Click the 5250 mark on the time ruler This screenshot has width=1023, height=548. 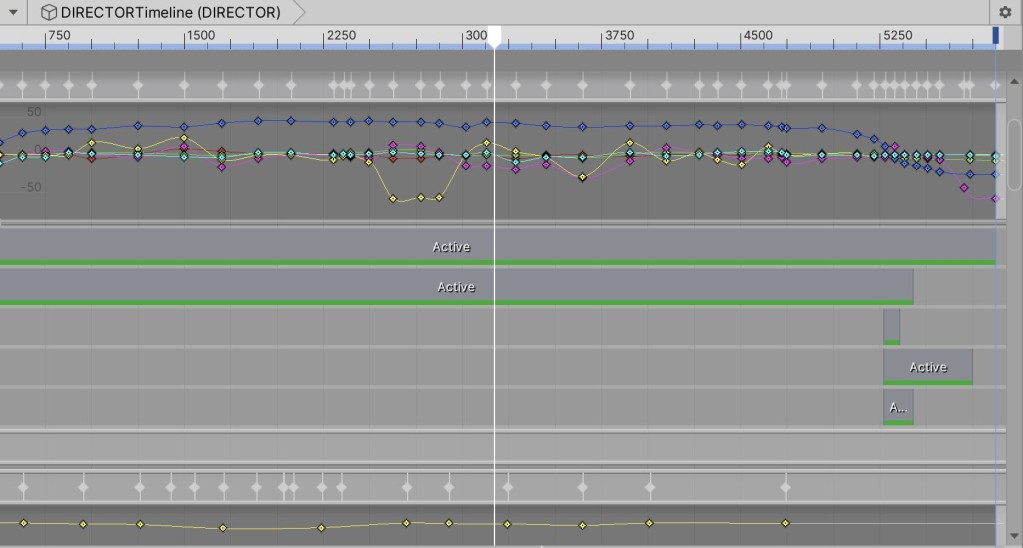point(882,36)
